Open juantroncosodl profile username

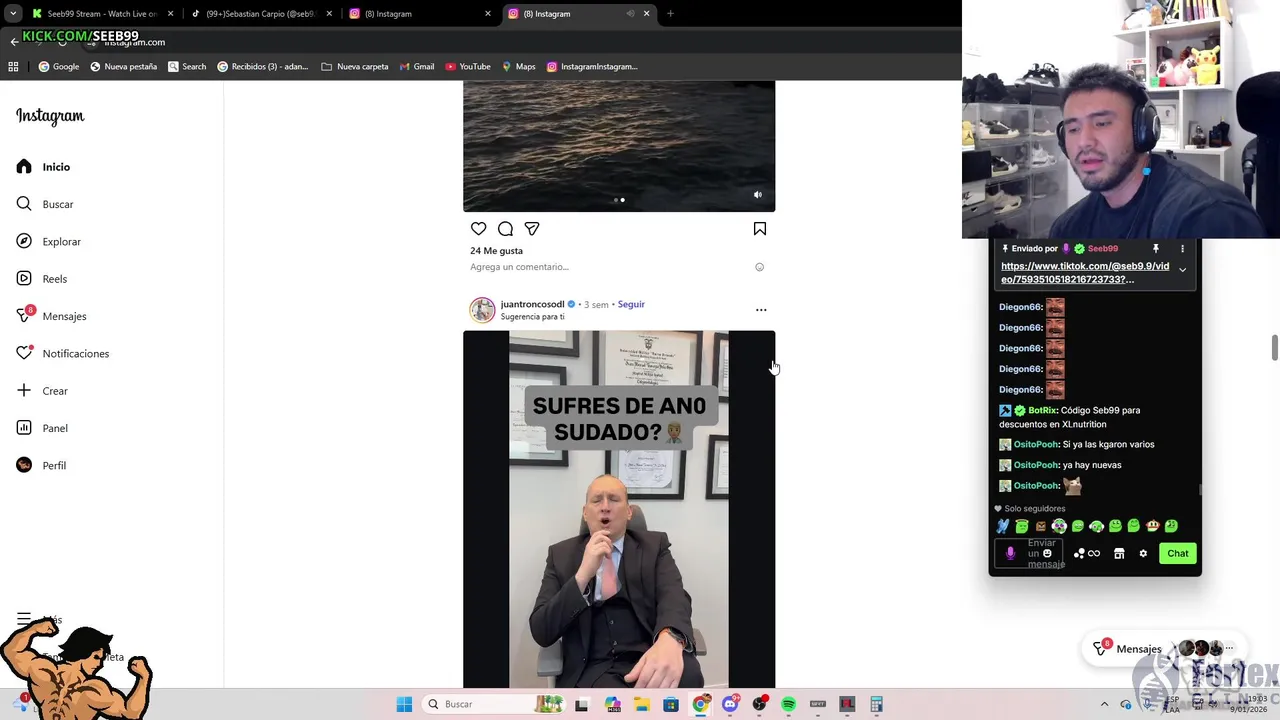tap(532, 304)
